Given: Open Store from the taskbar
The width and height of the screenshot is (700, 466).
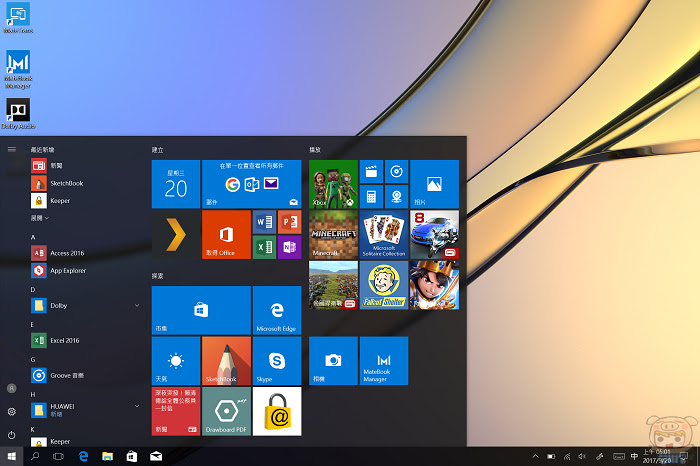Looking at the screenshot, I should [x=132, y=456].
